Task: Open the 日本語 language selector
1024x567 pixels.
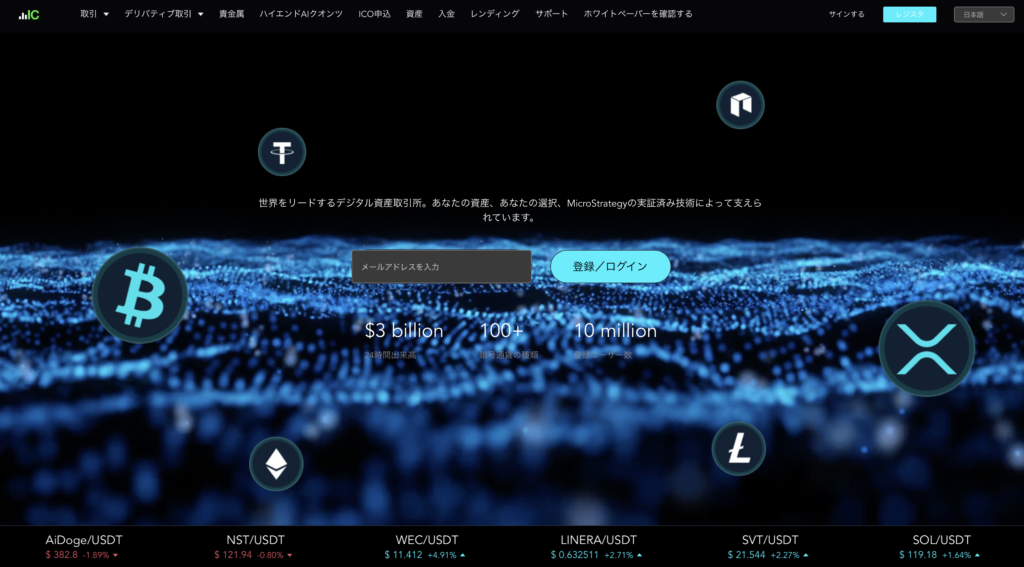Action: coord(984,14)
